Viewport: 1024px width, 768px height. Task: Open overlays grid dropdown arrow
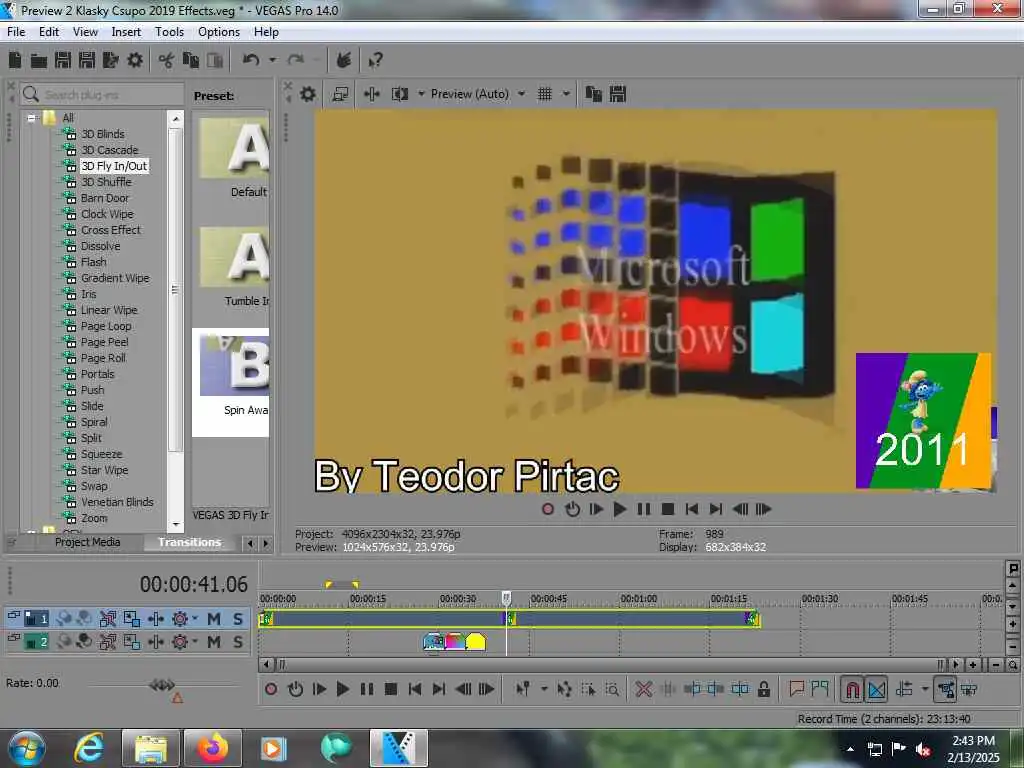coord(566,94)
